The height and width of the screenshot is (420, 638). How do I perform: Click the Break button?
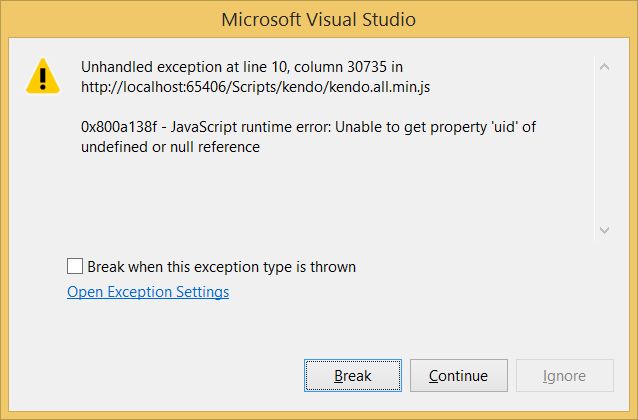pyautogui.click(x=353, y=376)
